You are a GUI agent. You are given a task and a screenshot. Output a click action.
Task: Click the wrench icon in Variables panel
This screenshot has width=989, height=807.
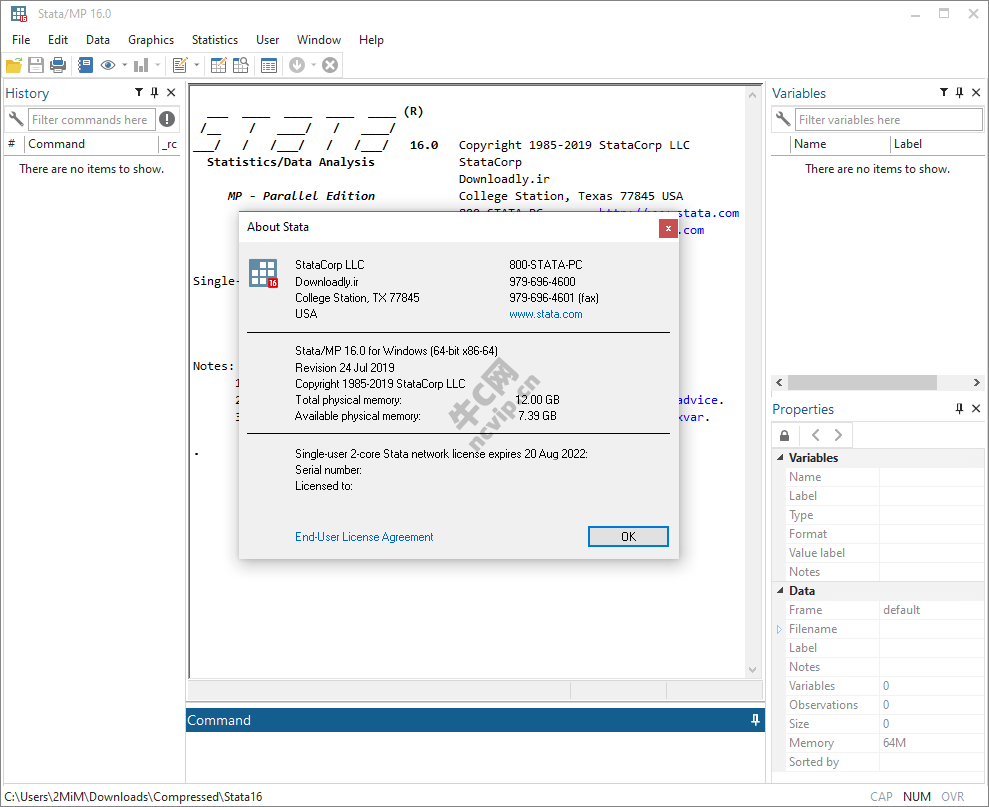tap(783, 119)
